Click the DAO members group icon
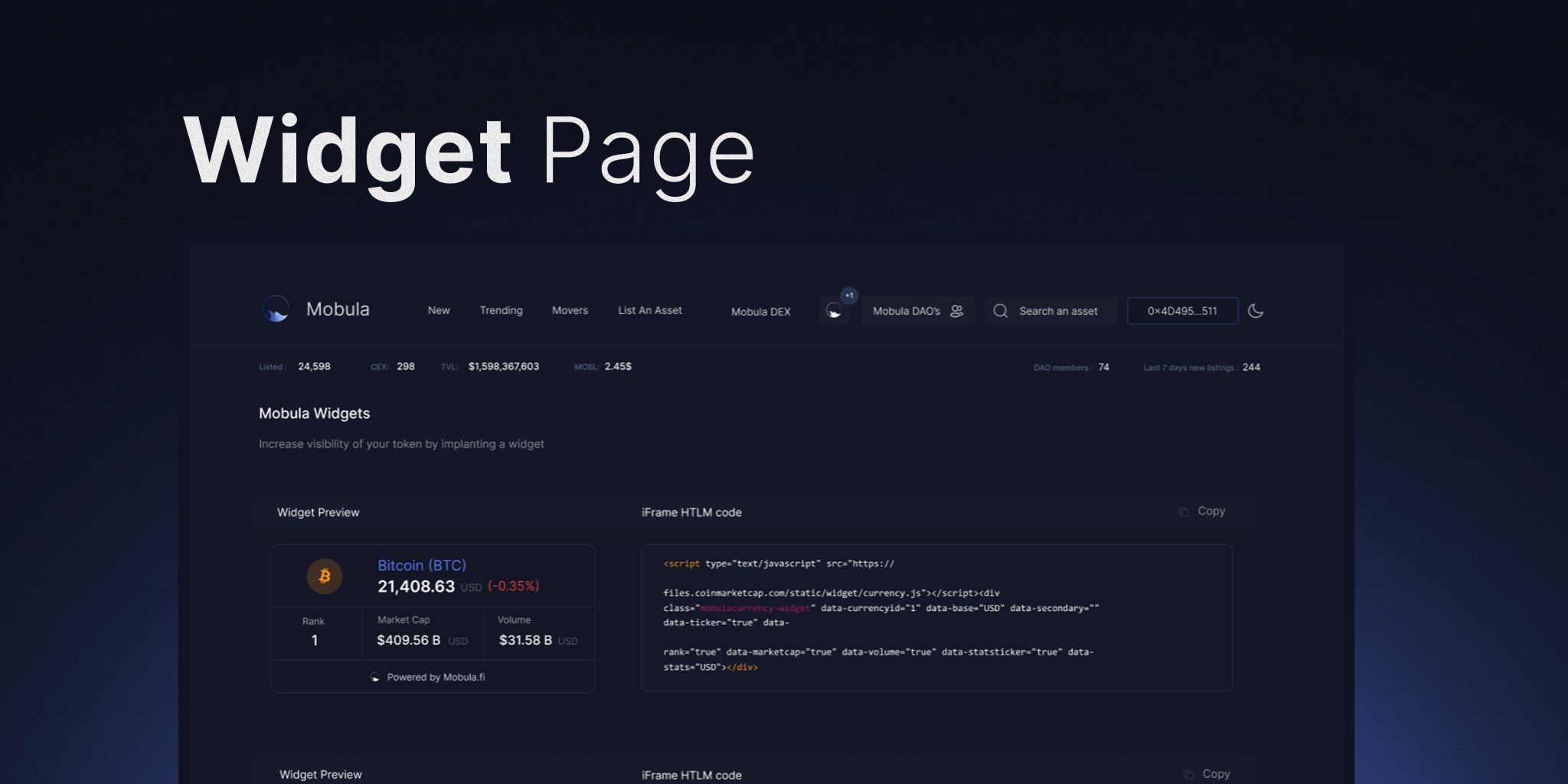This screenshot has width=1568, height=784. pos(957,311)
